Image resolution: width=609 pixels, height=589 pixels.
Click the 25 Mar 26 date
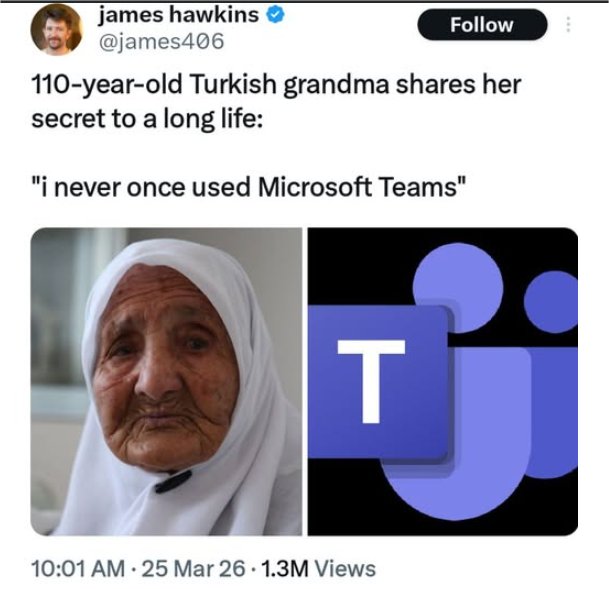pyautogui.click(x=193, y=568)
